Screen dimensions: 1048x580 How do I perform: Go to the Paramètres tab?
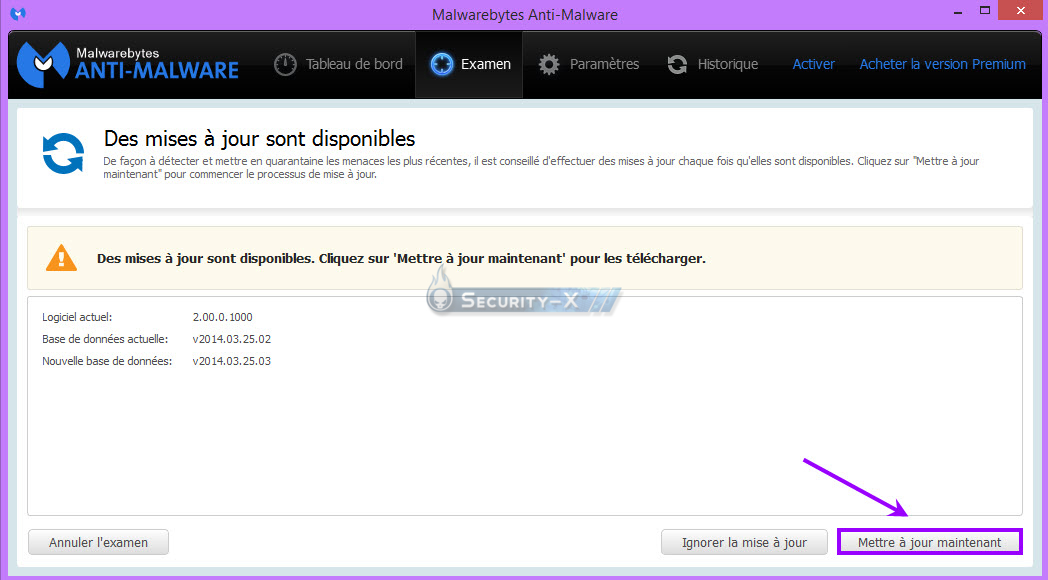[x=589, y=64]
